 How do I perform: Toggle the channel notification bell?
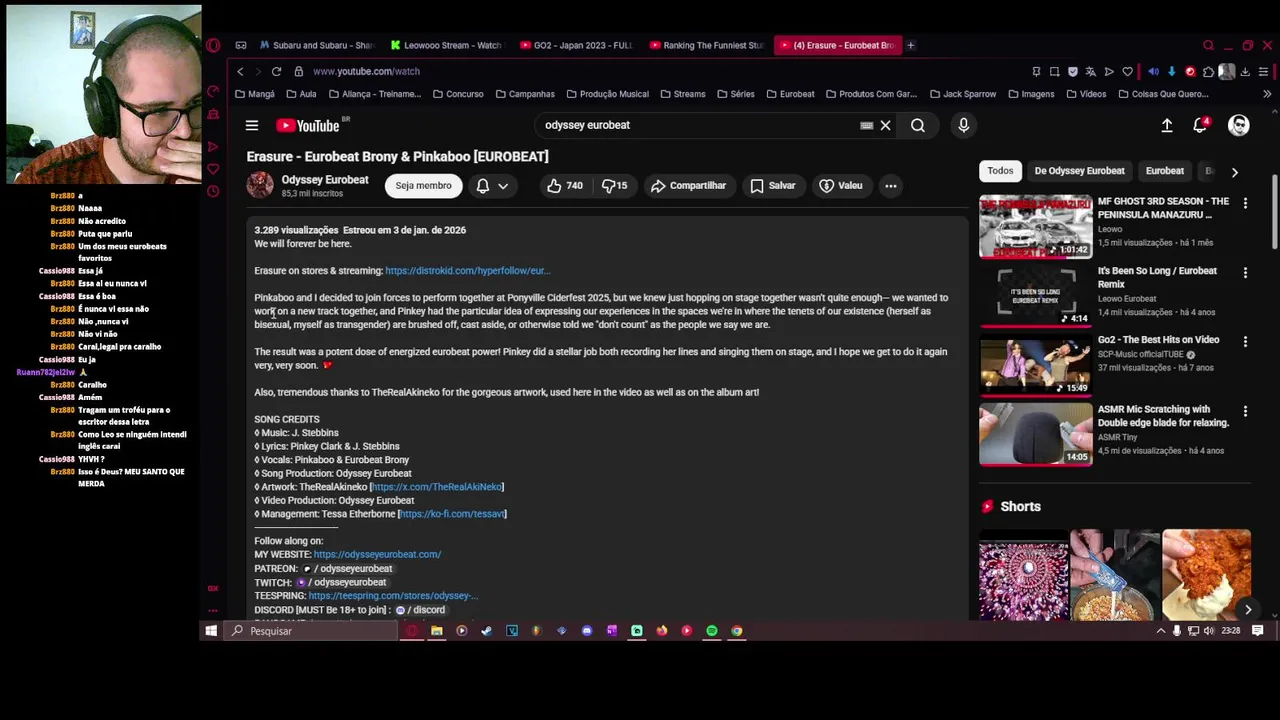[x=483, y=186]
